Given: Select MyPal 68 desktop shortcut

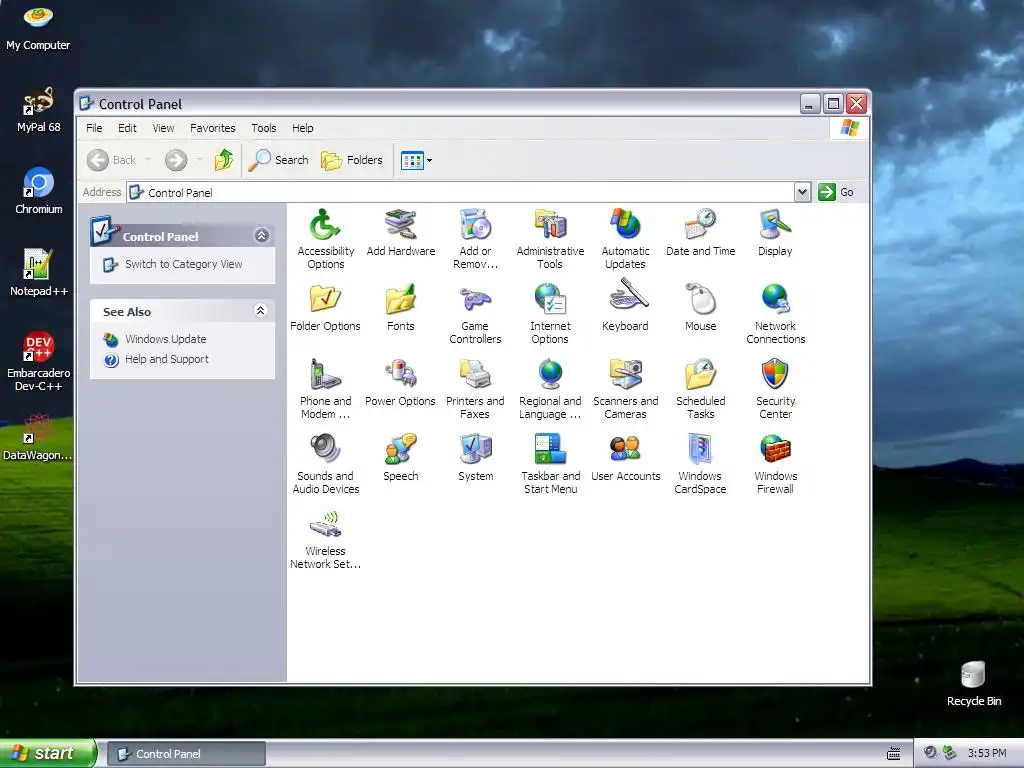Looking at the screenshot, I should point(39,110).
